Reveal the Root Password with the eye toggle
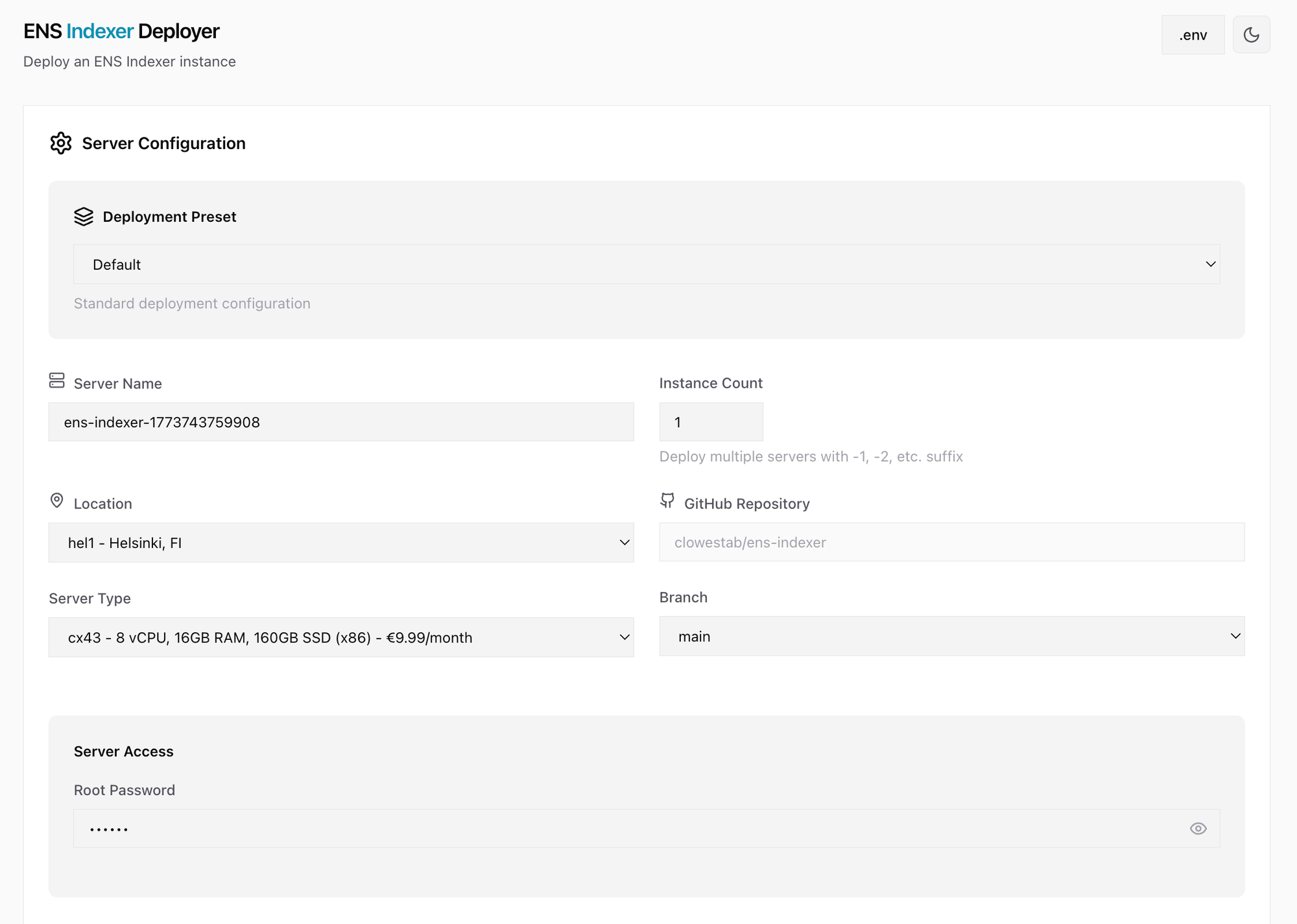Image resolution: width=1297 pixels, height=924 pixels. (x=1198, y=828)
